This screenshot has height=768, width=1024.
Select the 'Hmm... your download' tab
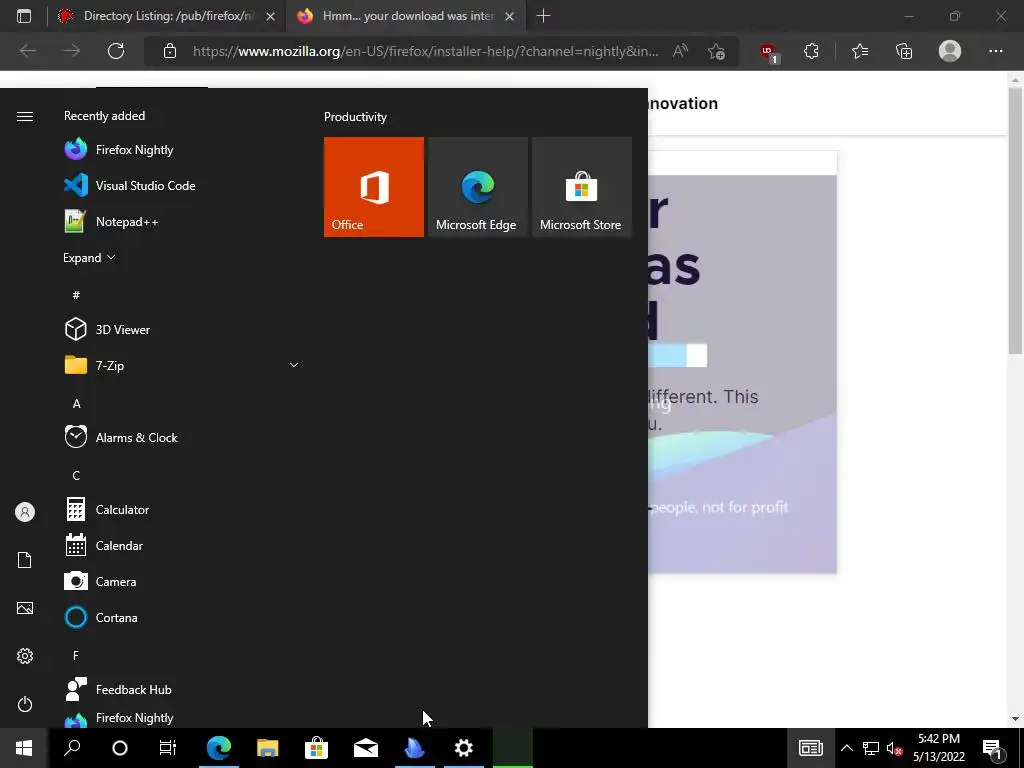tap(406, 16)
